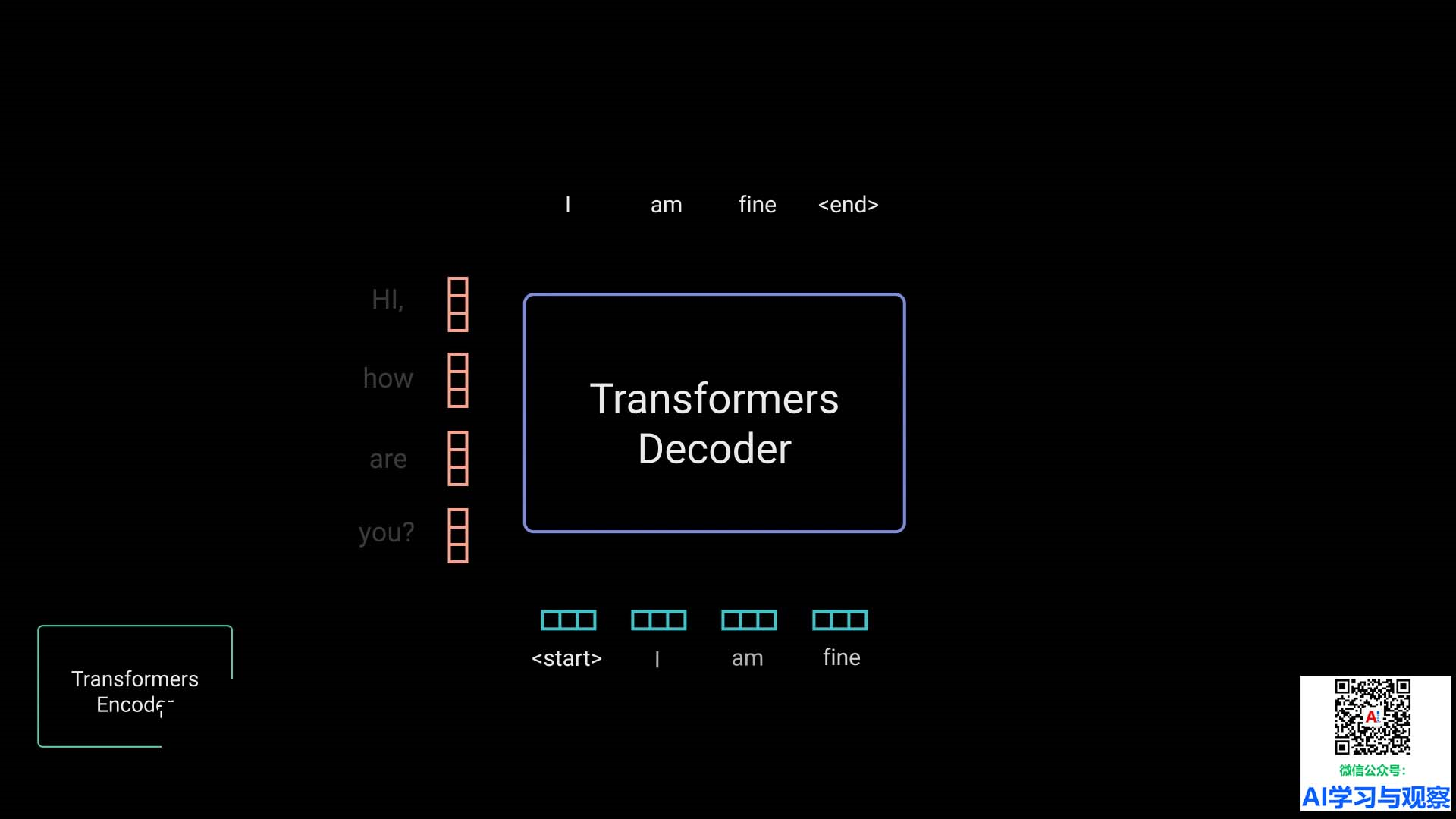Expand the Transformers Decoder panel
Screen dimensions: 1456x819
(x=715, y=413)
